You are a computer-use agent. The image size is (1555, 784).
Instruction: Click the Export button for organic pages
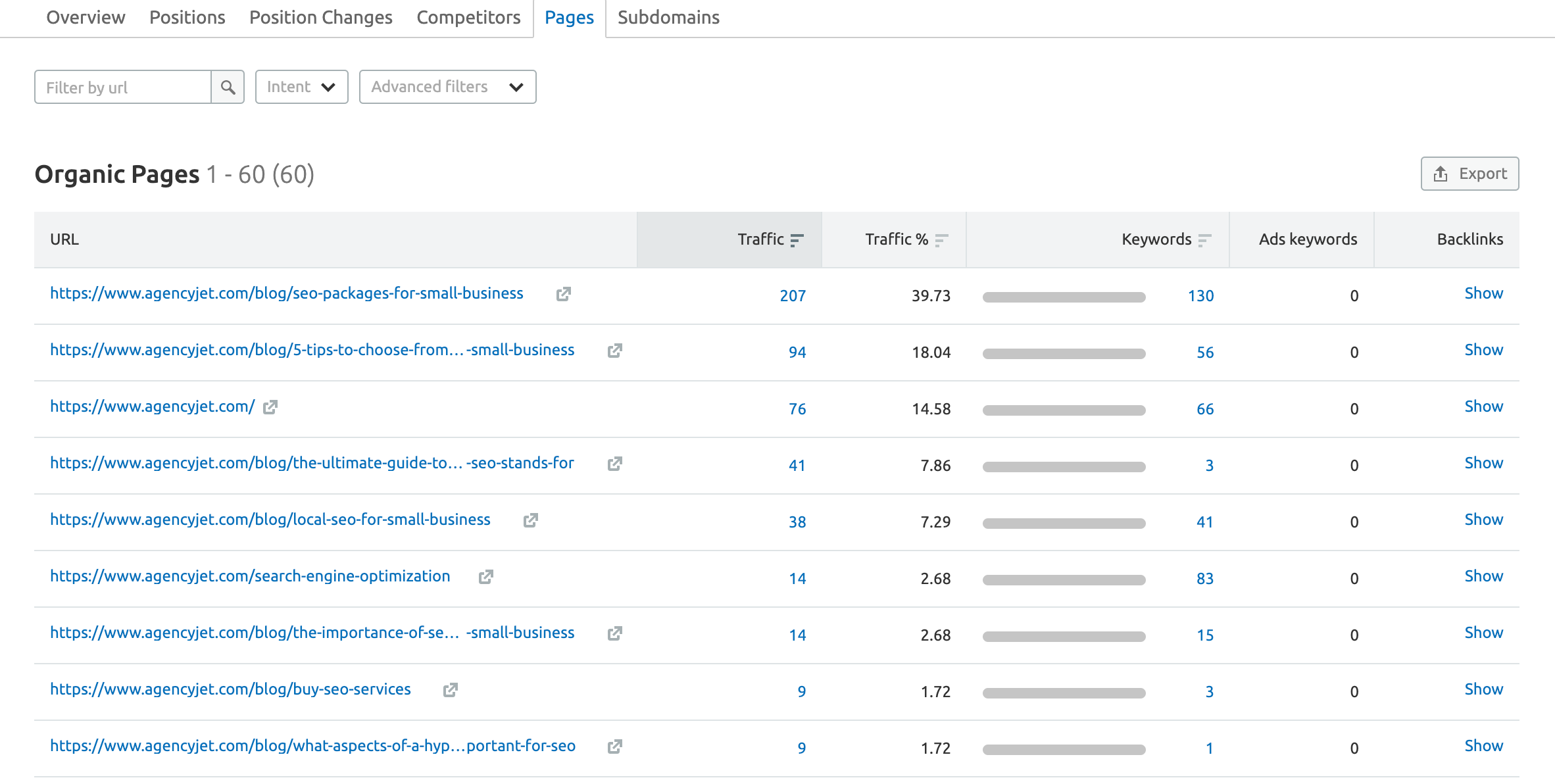tap(1467, 173)
